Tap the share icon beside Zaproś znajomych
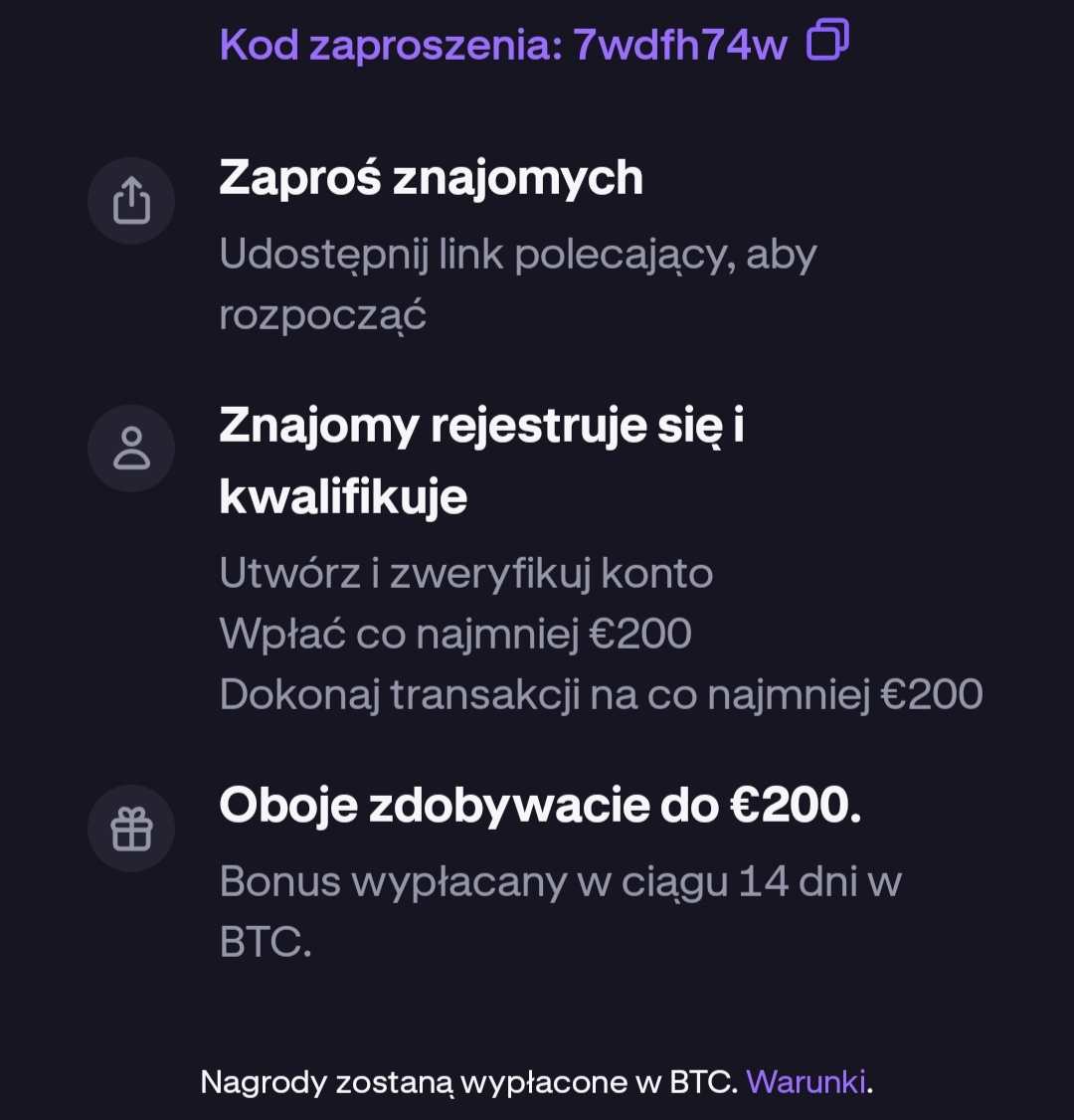 [x=131, y=201]
